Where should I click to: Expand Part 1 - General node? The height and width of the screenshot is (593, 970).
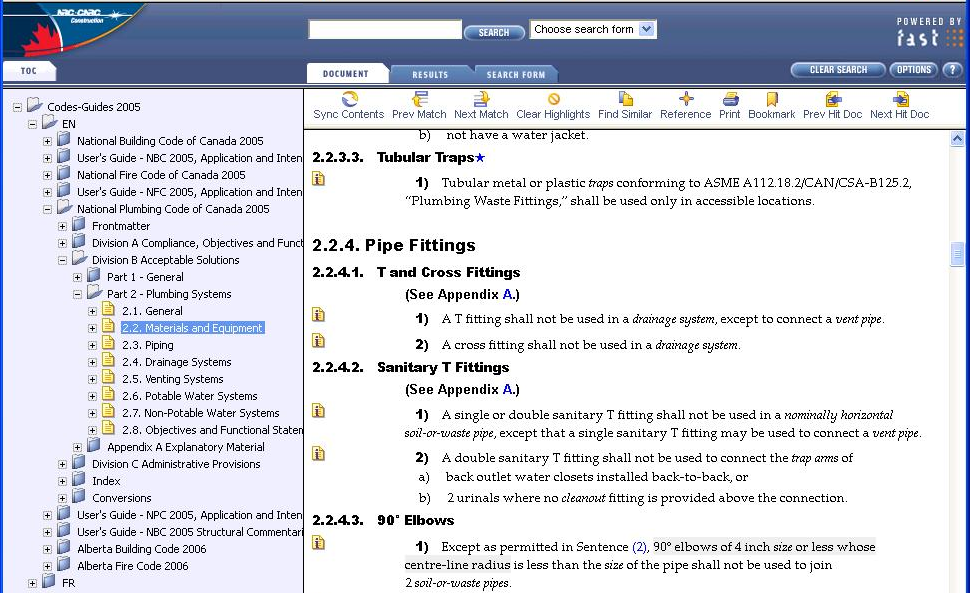pyautogui.click(x=77, y=278)
